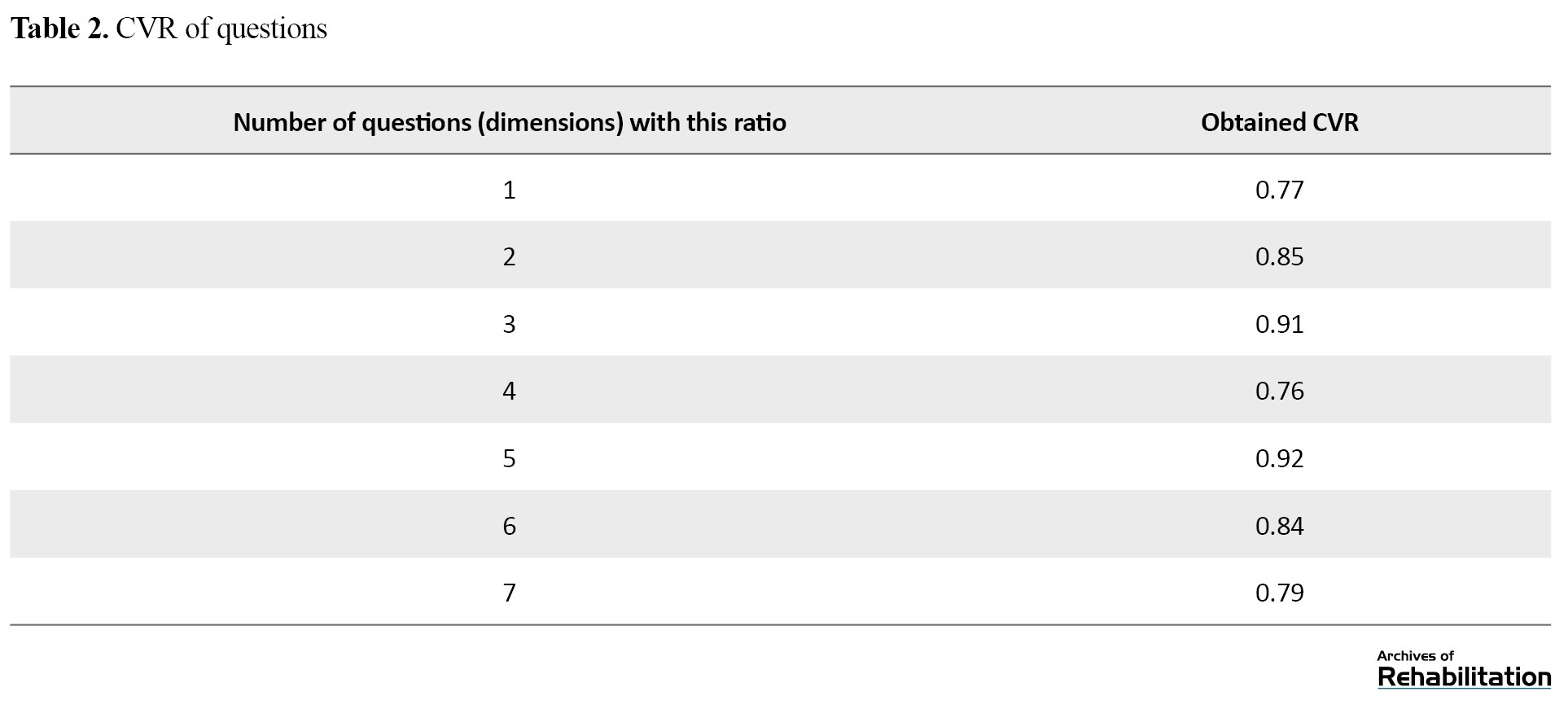Viewport: 1568px width, 709px height.
Task: Select question number 3 cell
Action: [510, 324]
